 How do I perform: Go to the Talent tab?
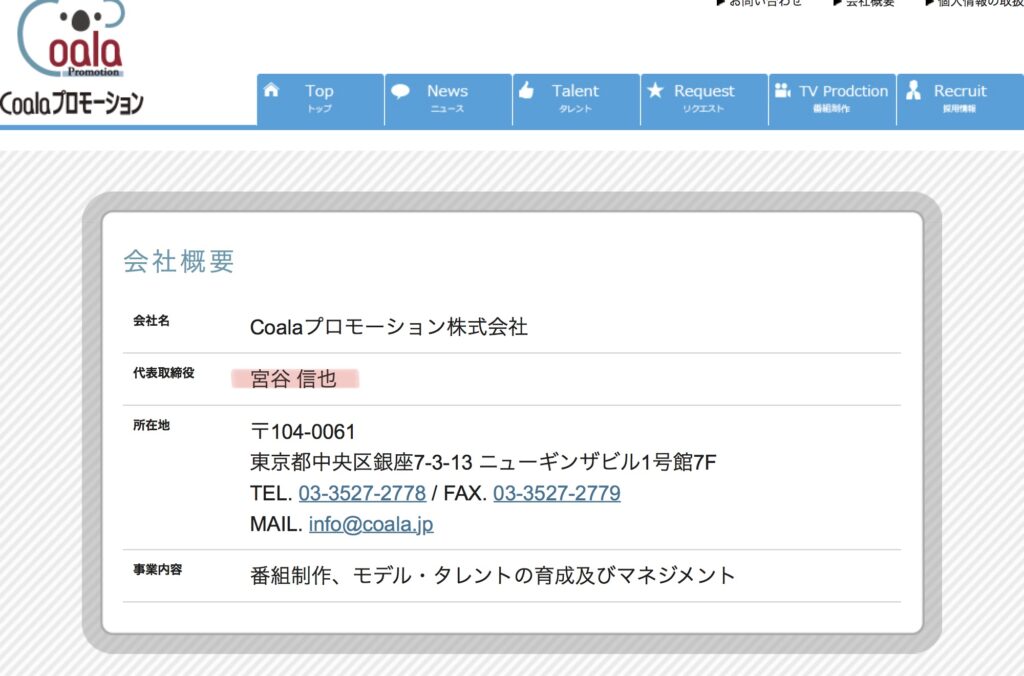click(x=576, y=99)
